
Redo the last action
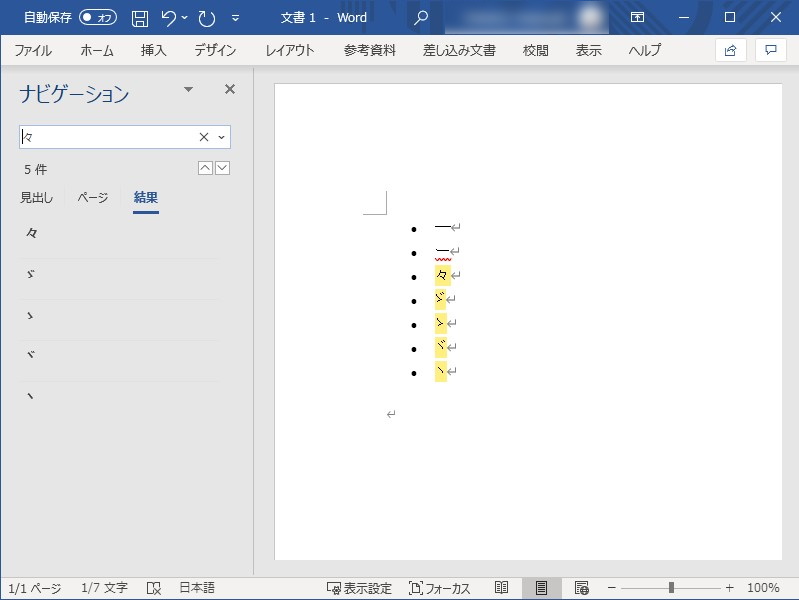coord(207,18)
